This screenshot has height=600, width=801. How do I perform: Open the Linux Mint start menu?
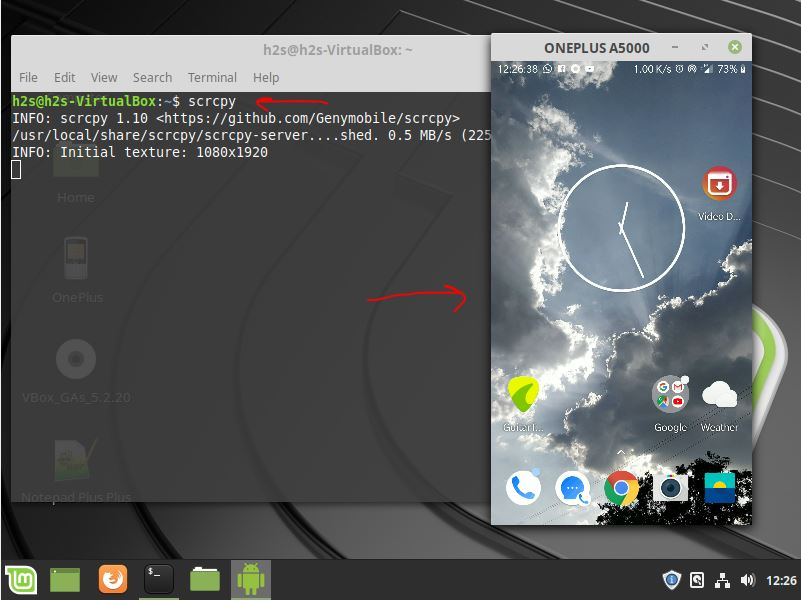(21, 580)
